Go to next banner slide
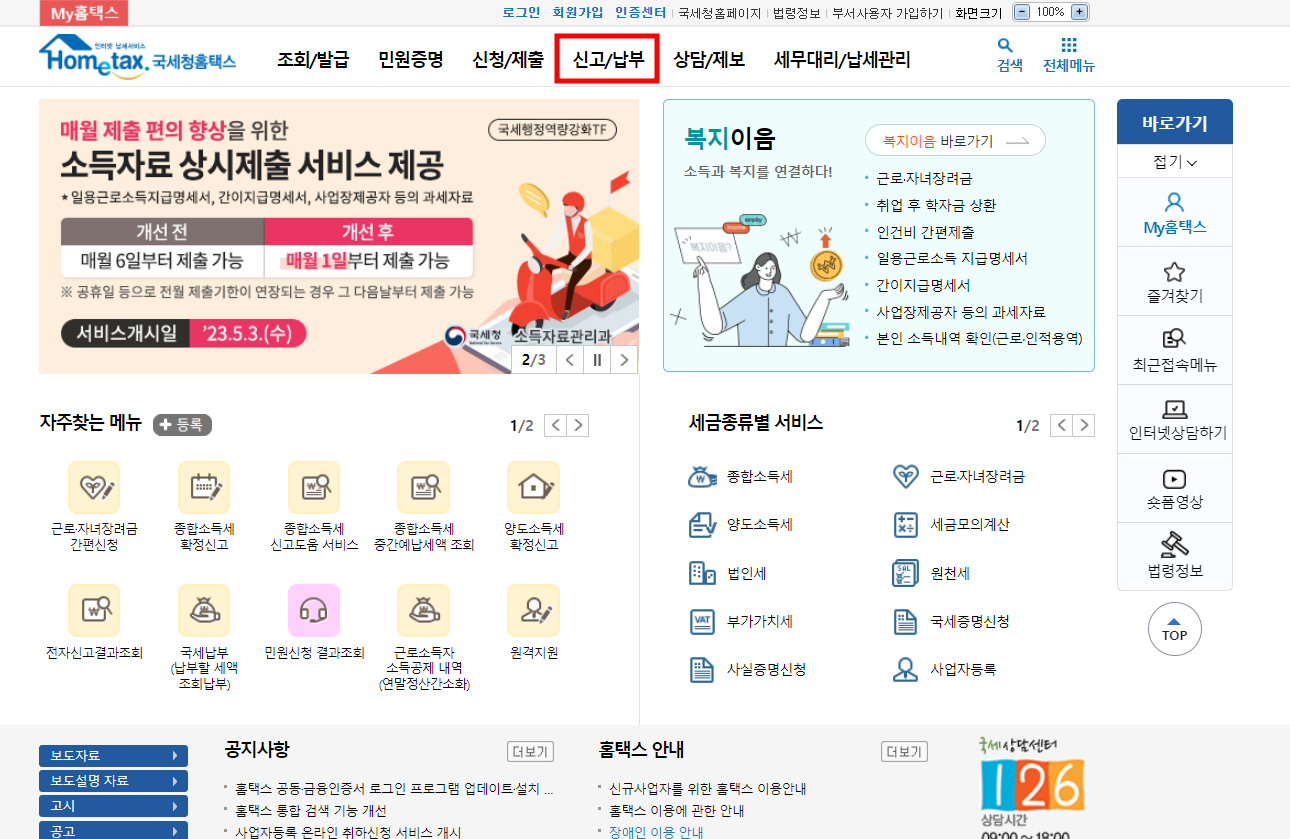 [624, 360]
